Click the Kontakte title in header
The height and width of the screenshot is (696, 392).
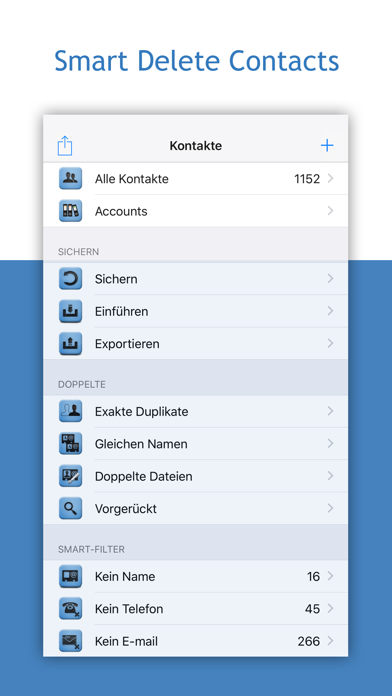click(x=196, y=146)
